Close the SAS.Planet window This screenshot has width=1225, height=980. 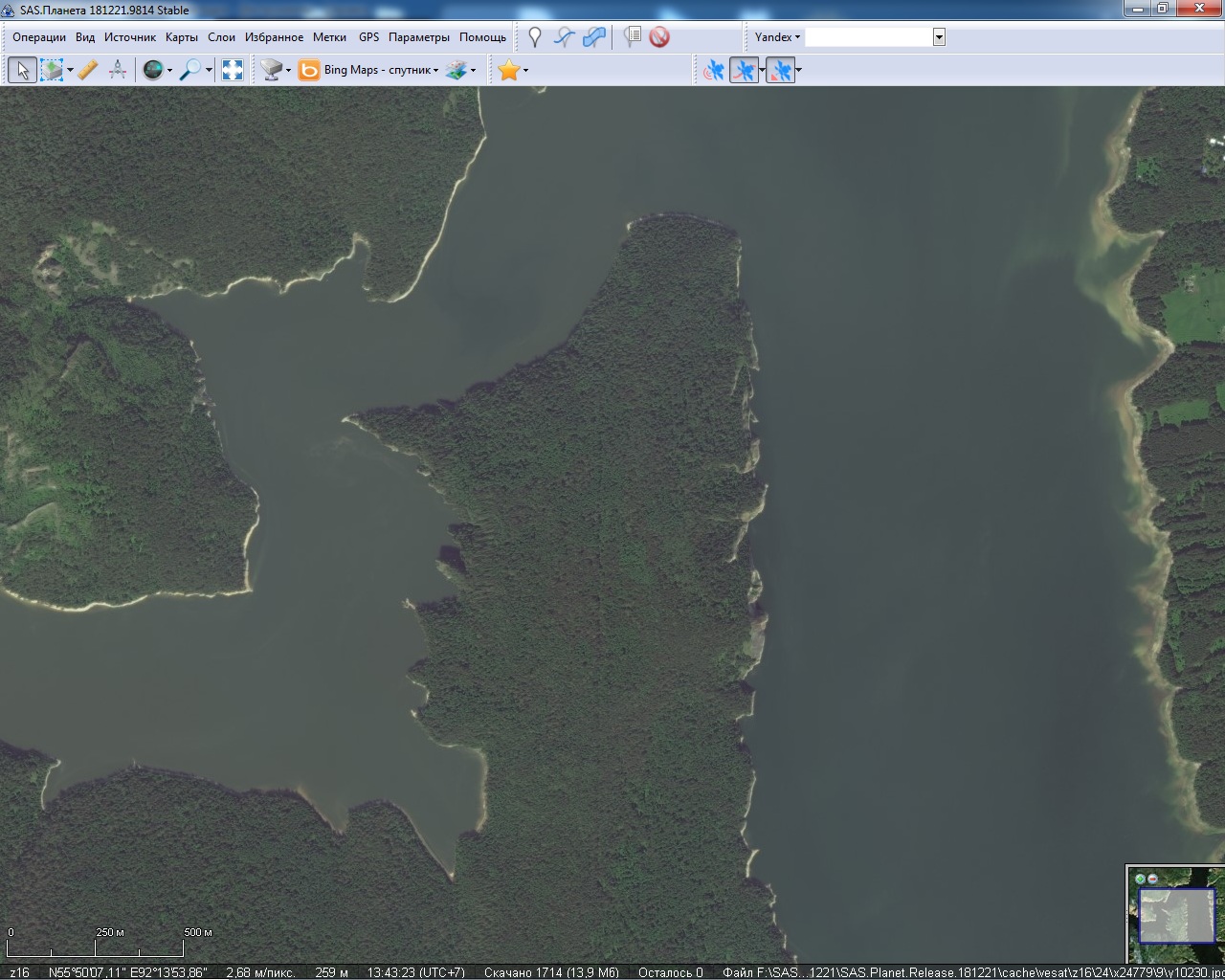pos(1199,9)
